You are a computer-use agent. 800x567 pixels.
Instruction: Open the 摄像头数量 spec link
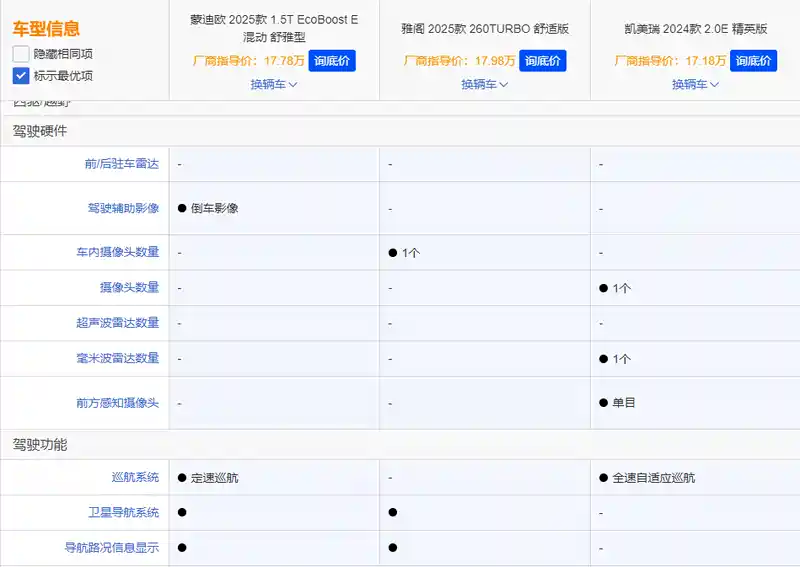130,287
